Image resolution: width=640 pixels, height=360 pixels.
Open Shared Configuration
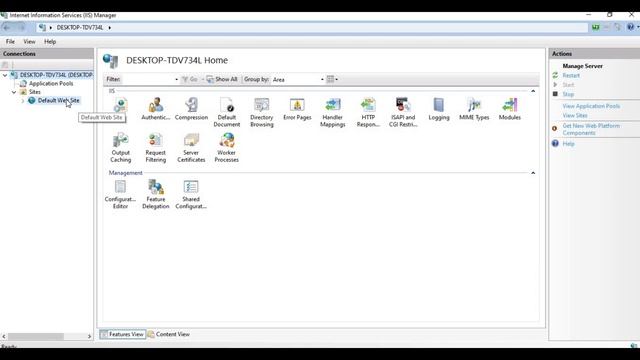(191, 195)
